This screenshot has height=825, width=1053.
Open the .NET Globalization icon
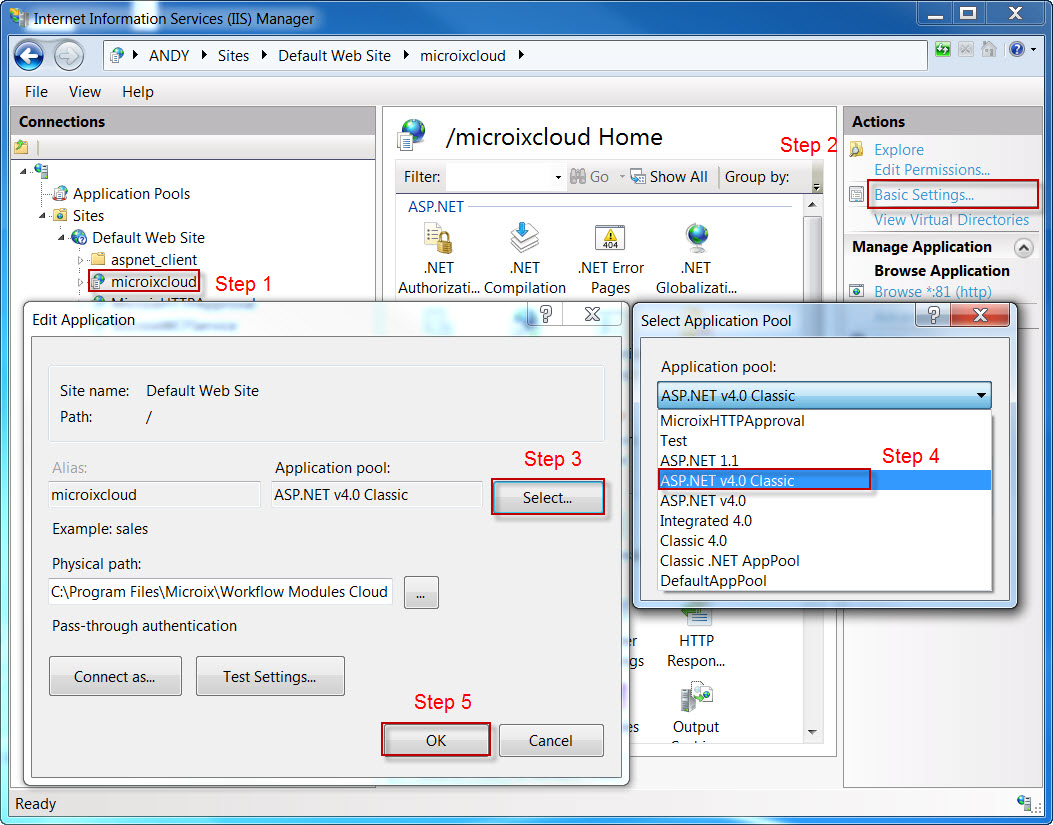point(696,240)
